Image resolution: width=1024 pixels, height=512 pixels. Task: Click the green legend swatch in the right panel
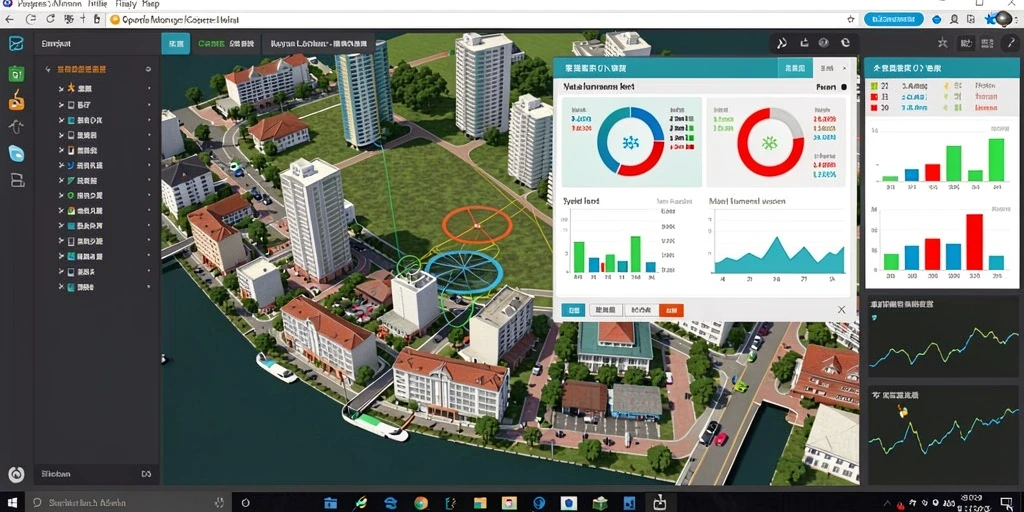(x=874, y=86)
